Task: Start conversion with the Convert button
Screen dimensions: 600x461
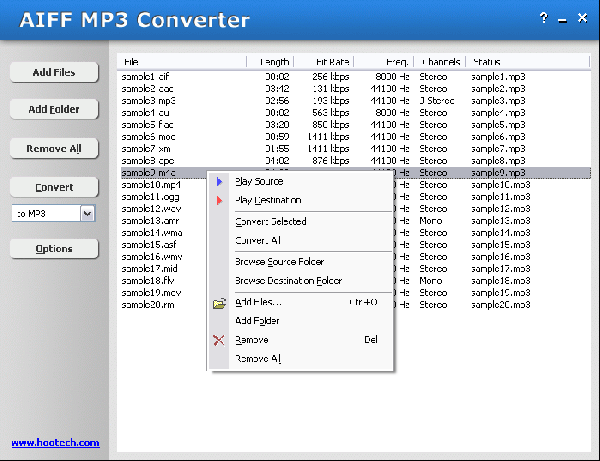Action: (x=54, y=187)
